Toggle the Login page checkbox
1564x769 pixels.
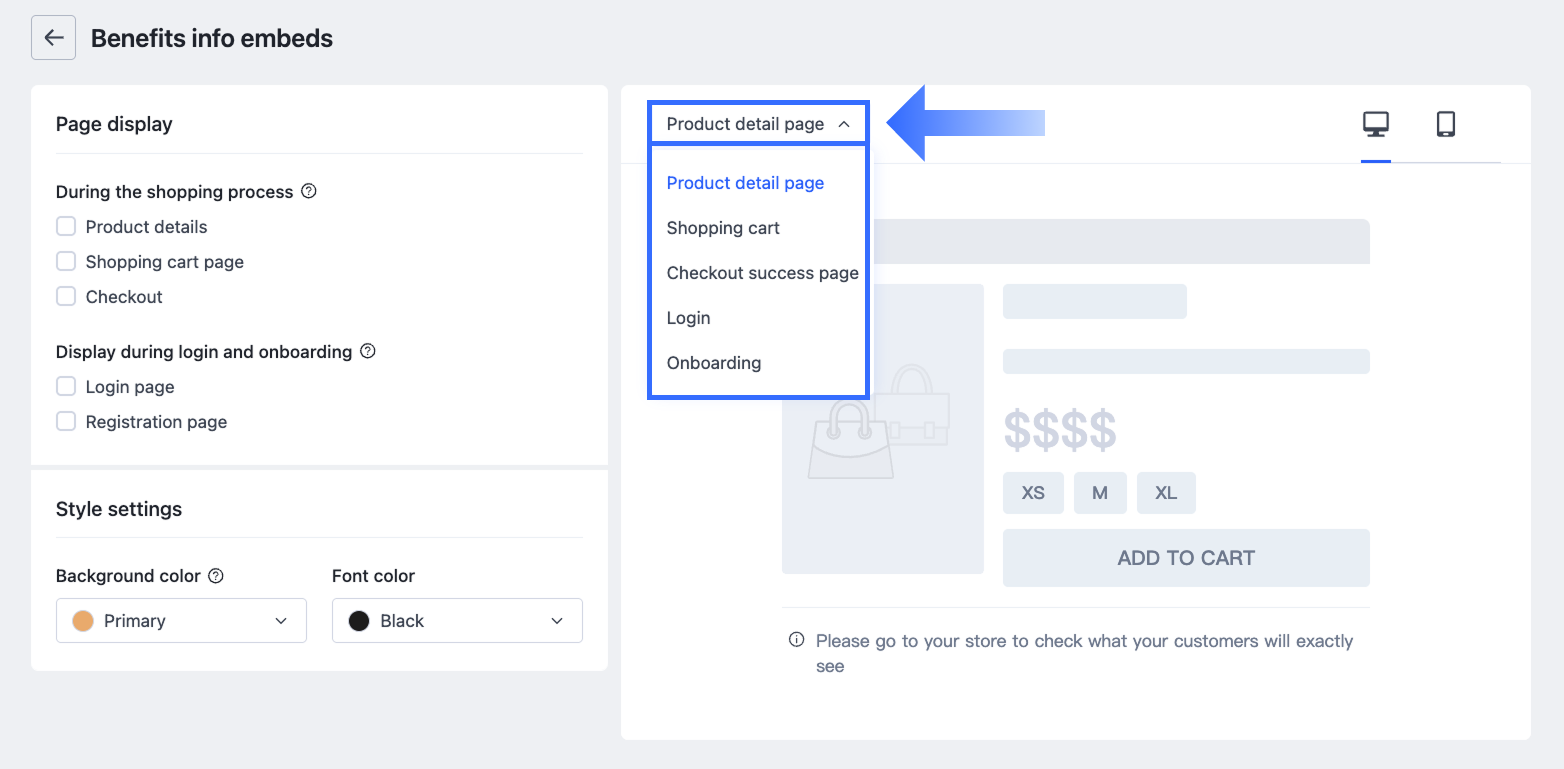[66, 387]
